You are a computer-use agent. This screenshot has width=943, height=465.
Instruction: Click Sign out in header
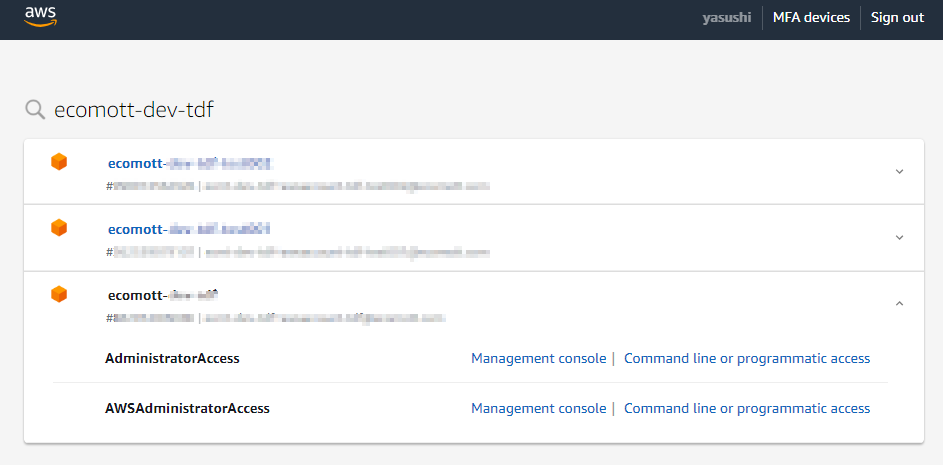tap(897, 17)
